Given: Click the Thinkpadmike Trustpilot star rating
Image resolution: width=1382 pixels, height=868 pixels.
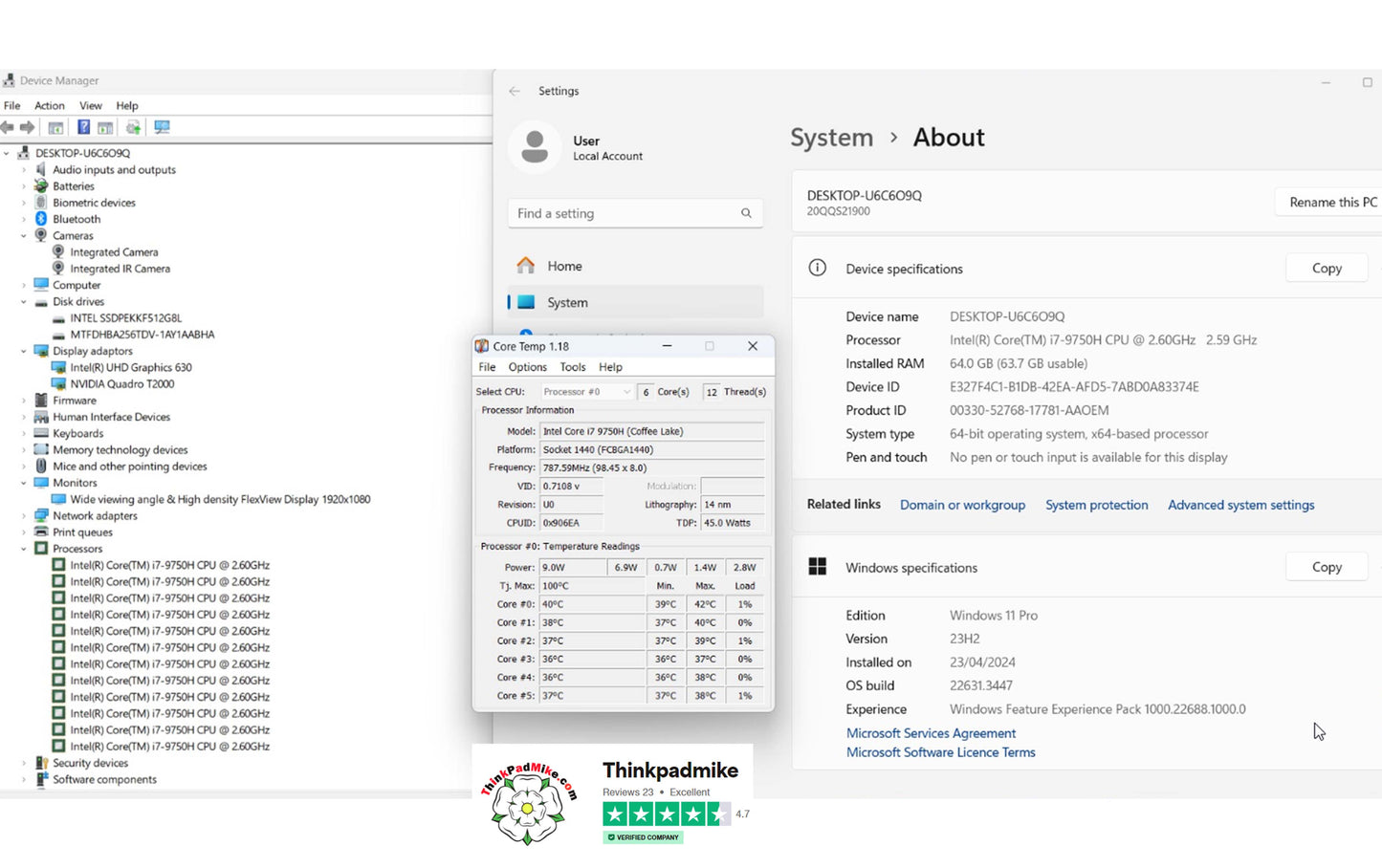Looking at the screenshot, I should [667, 814].
